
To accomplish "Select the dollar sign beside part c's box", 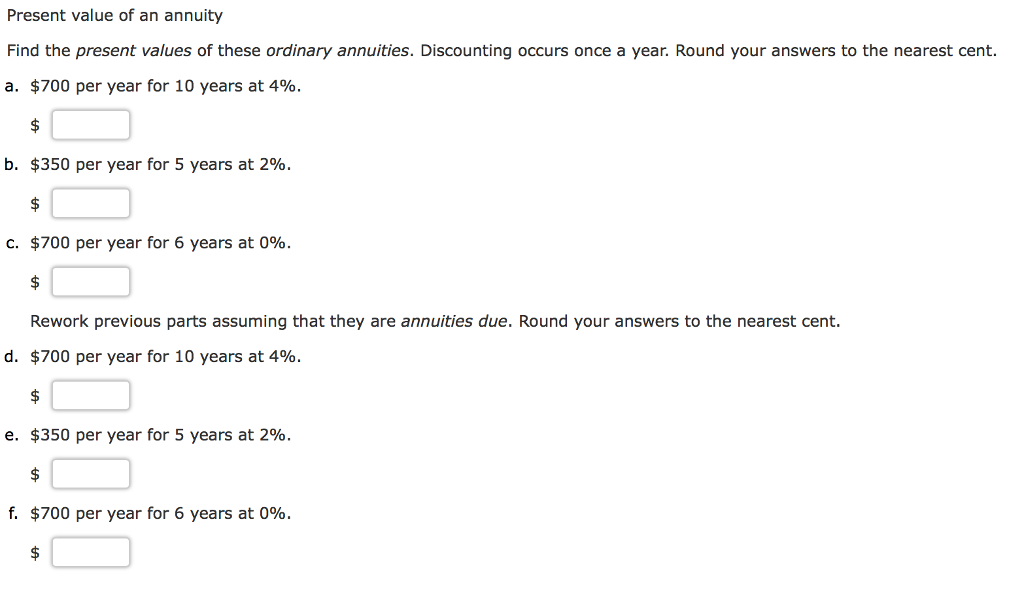I will coord(34,281).
